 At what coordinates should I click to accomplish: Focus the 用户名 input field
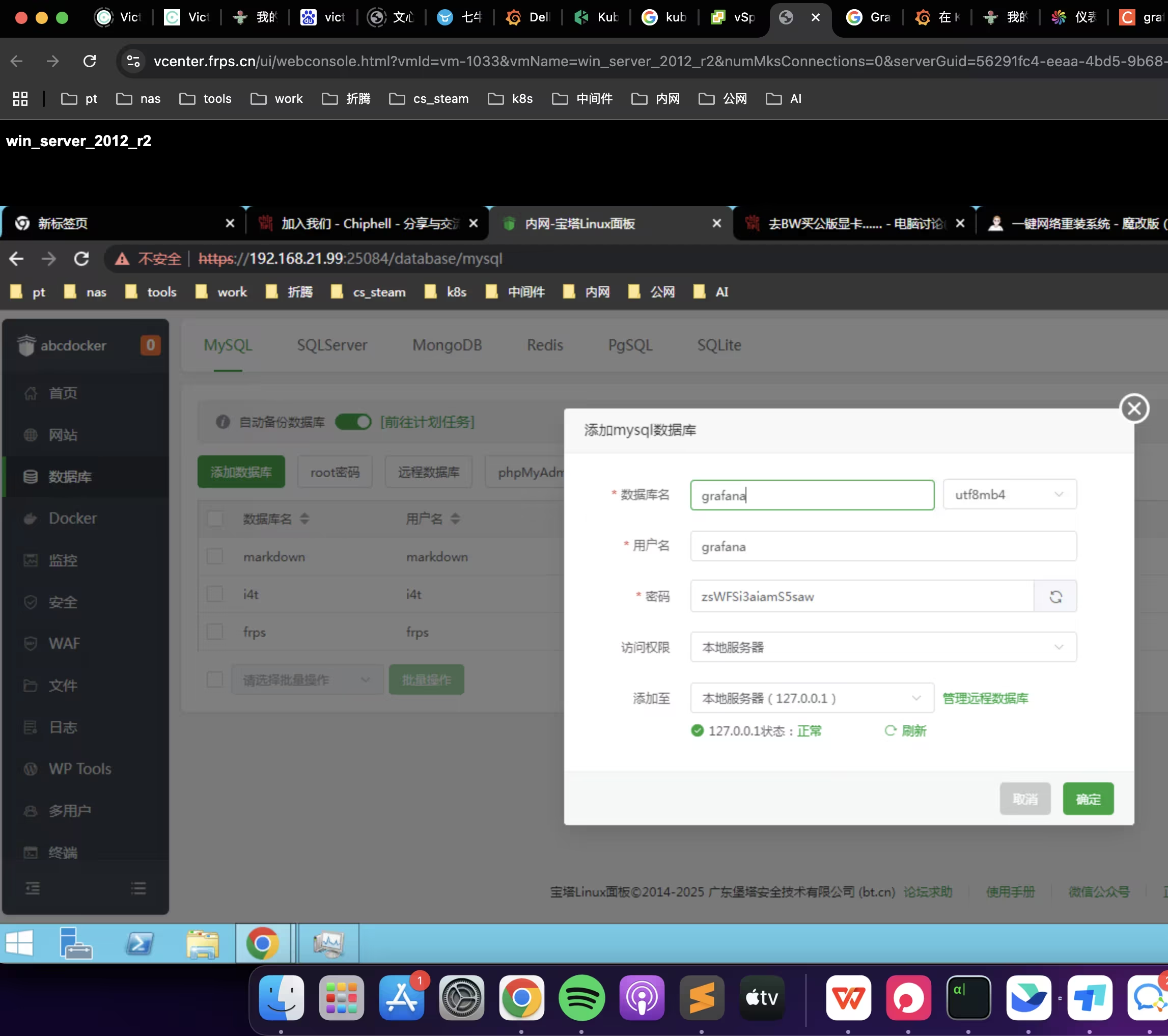point(883,546)
